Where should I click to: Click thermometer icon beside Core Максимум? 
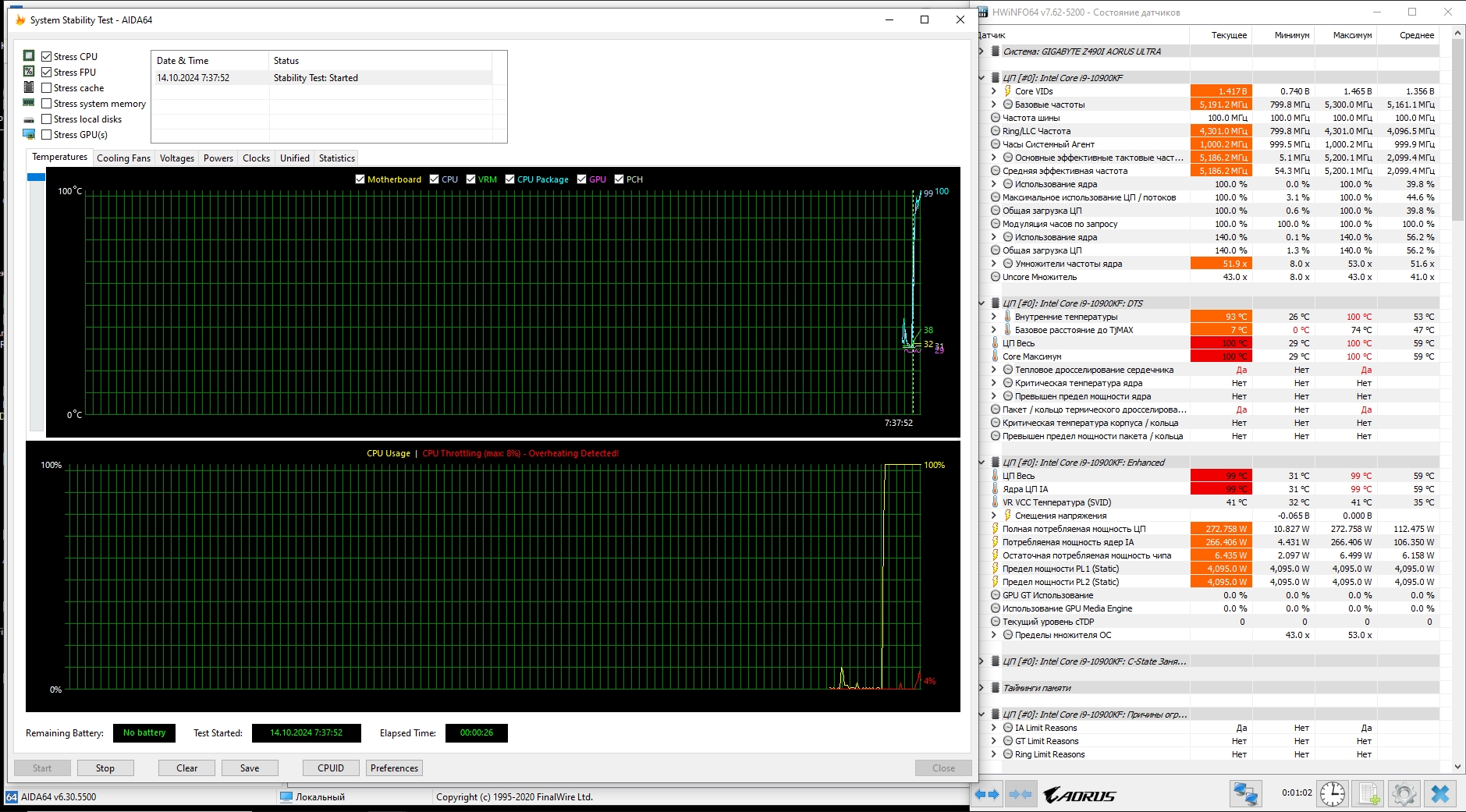(x=996, y=356)
